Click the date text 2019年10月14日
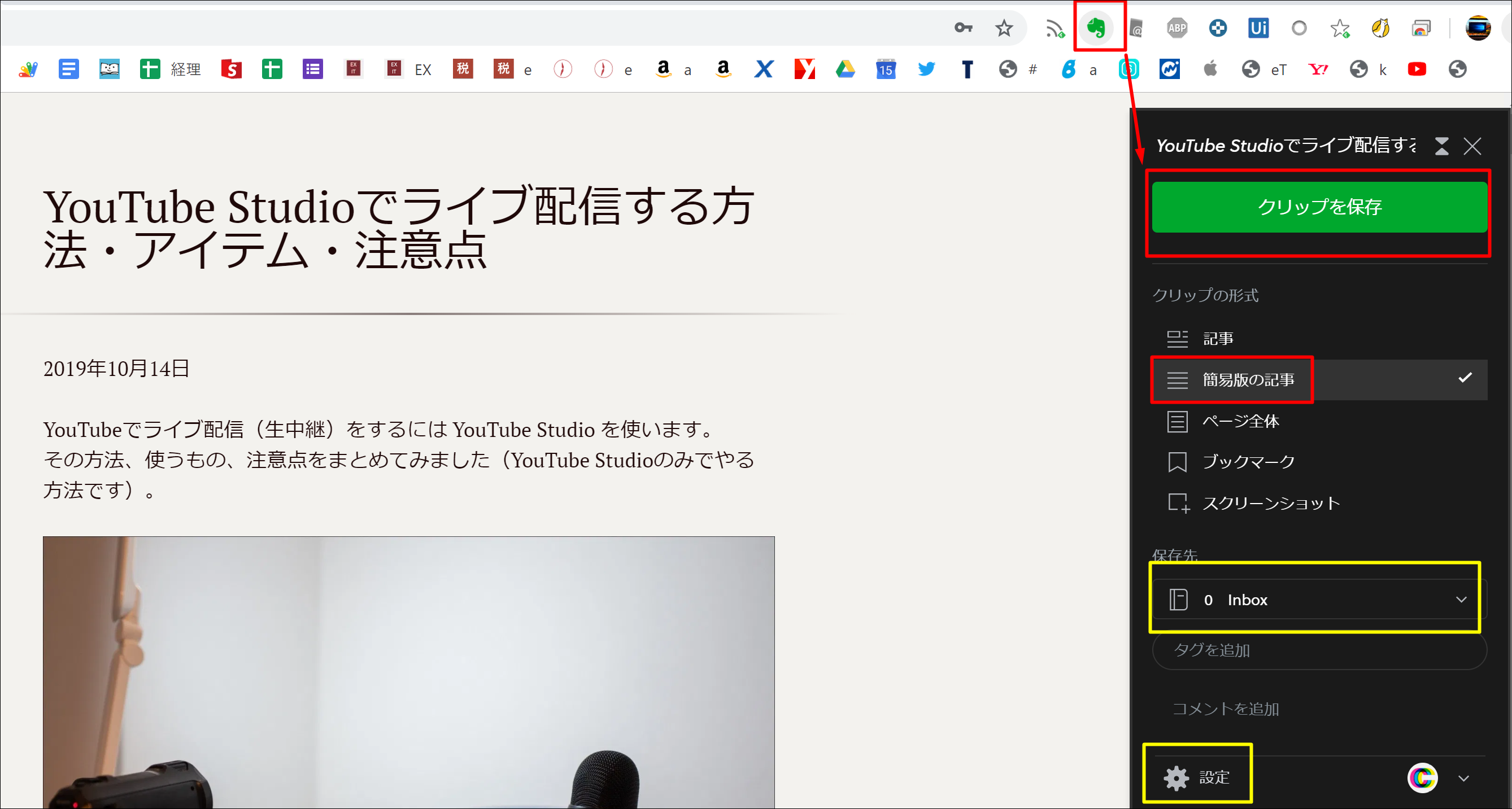Image resolution: width=1512 pixels, height=809 pixels. point(116,369)
